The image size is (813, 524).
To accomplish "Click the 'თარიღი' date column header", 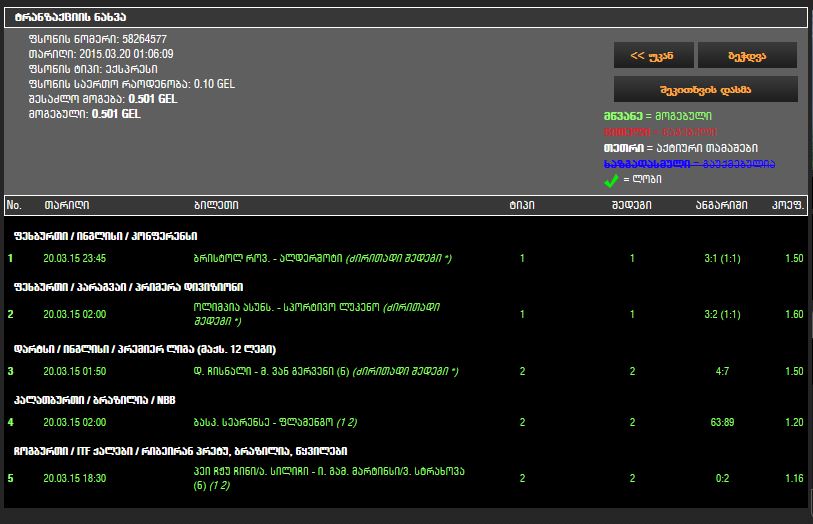I will 66,205.
